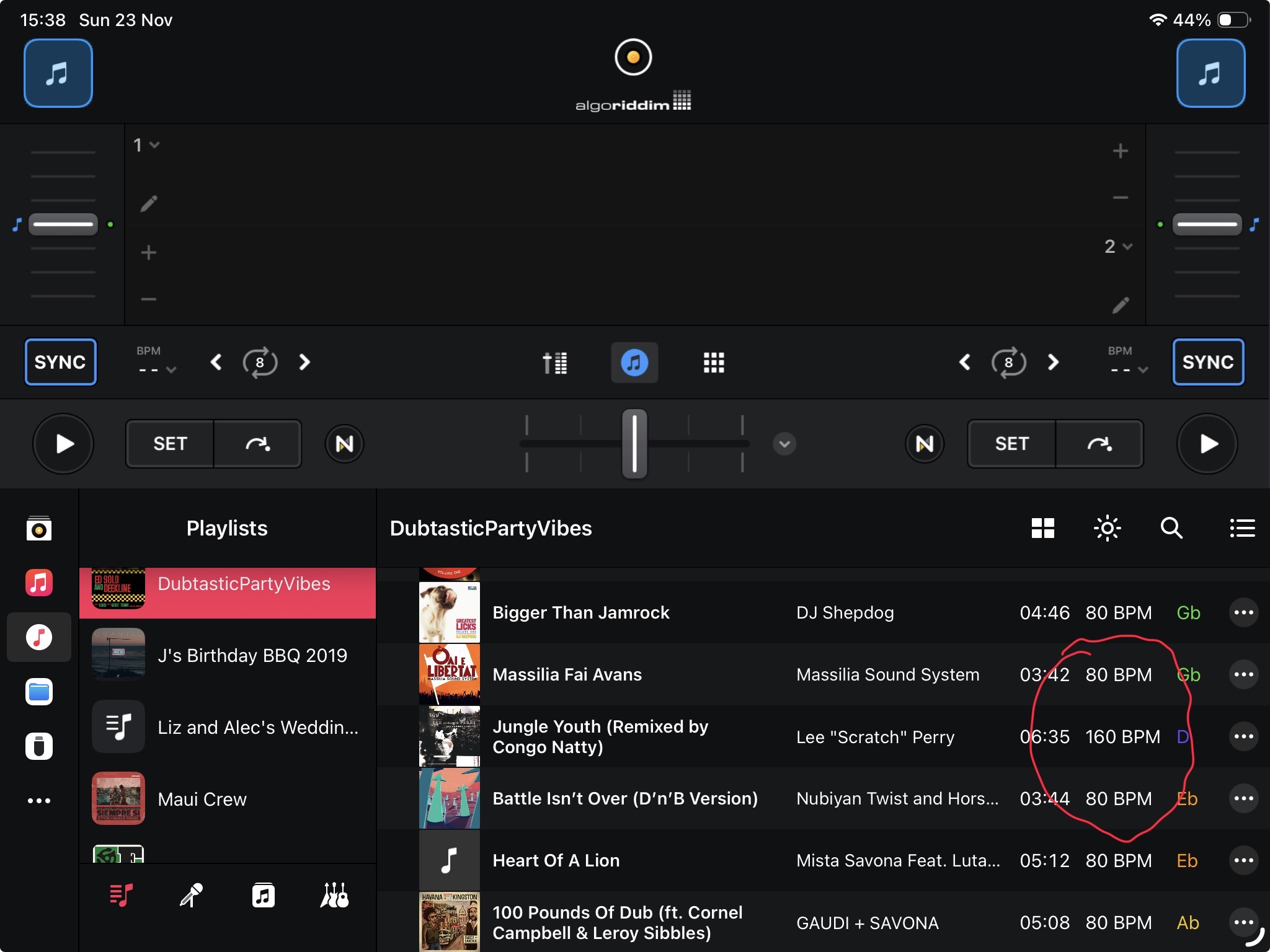This screenshot has height=952, width=1270.
Task: Open the grid pads view icon
Action: (714, 363)
